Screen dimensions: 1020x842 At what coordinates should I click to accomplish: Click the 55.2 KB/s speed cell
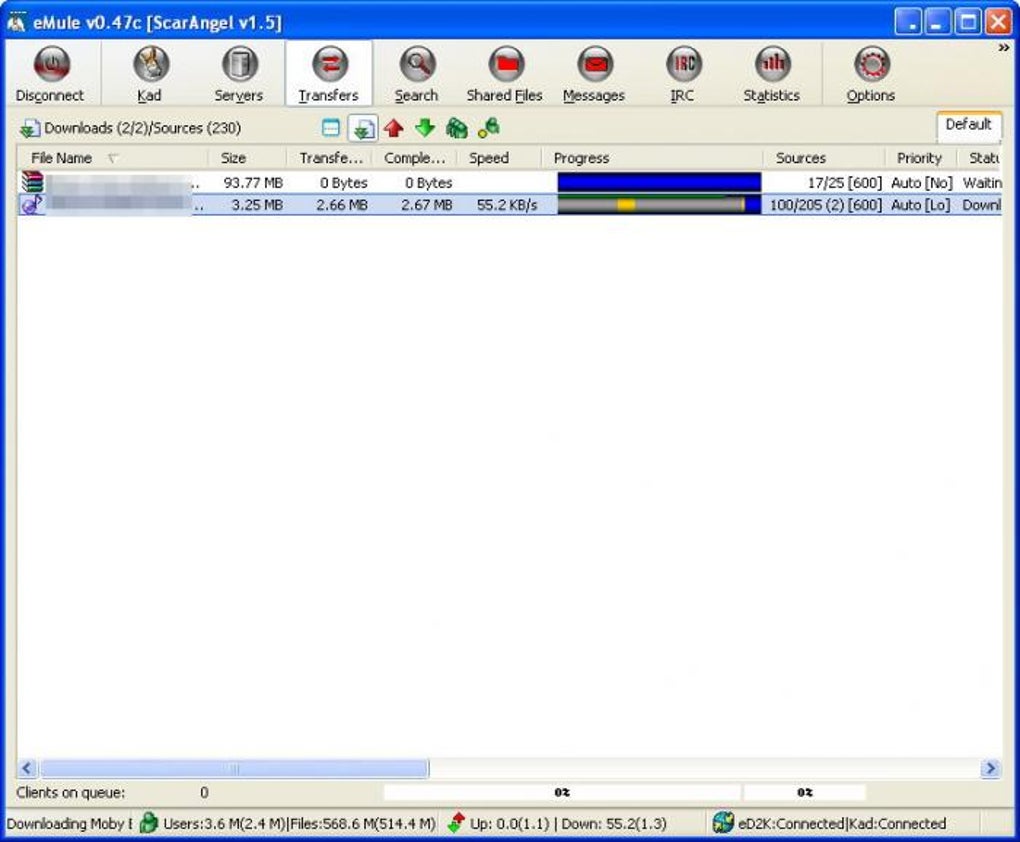[x=507, y=205]
